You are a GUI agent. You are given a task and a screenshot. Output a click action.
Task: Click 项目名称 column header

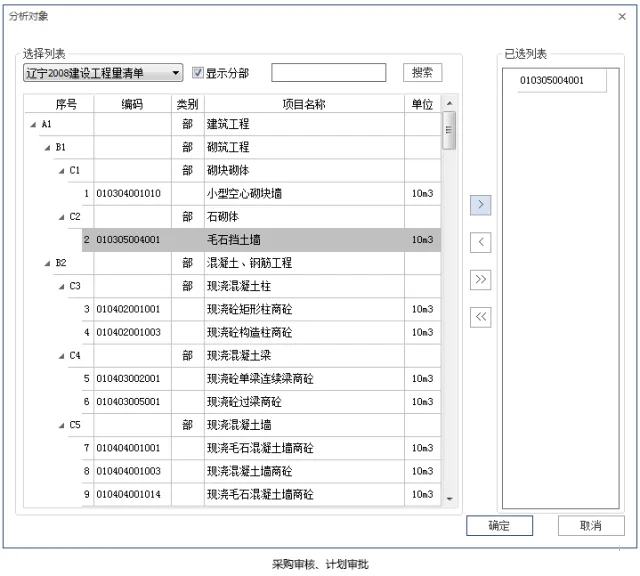(x=304, y=105)
